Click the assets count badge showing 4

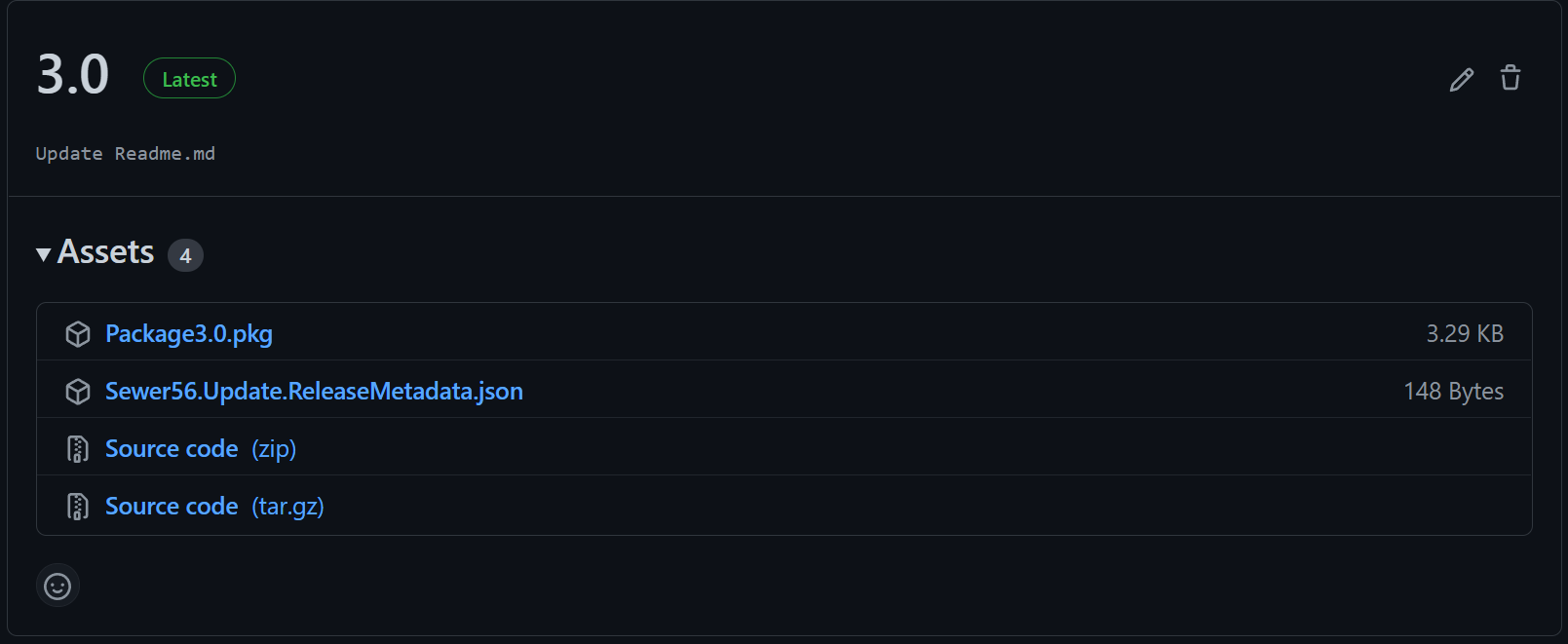(x=184, y=255)
